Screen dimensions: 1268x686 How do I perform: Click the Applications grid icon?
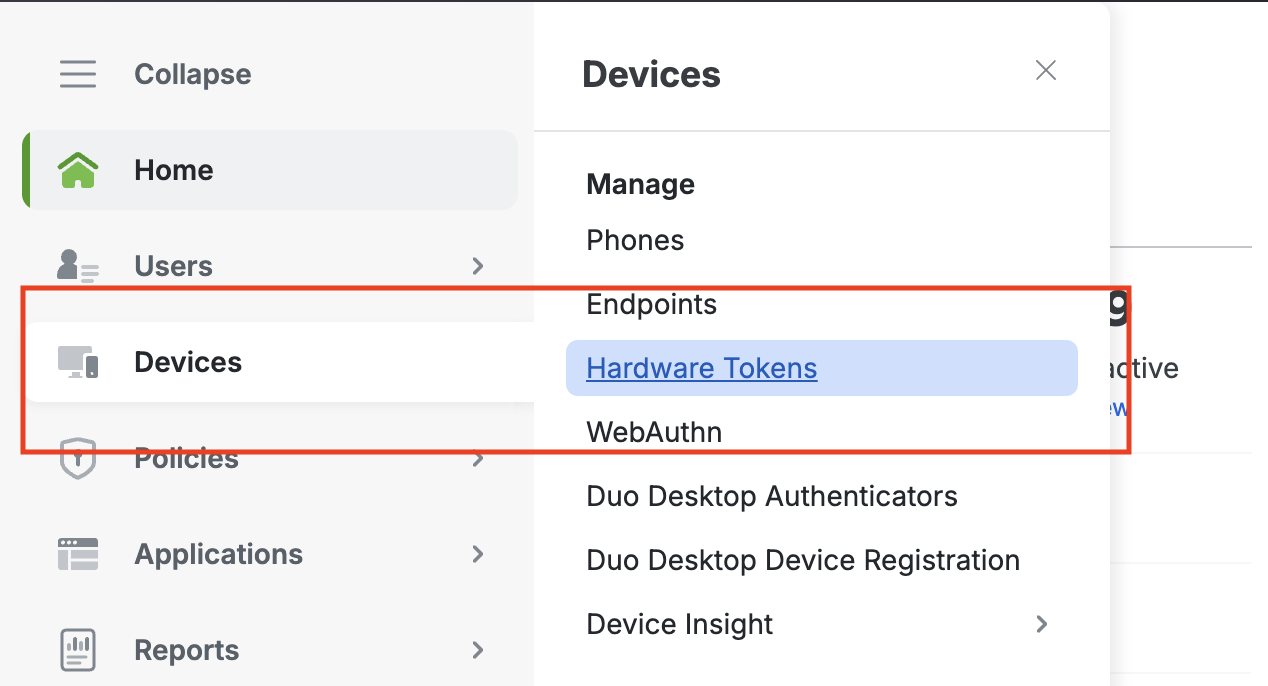(78, 554)
